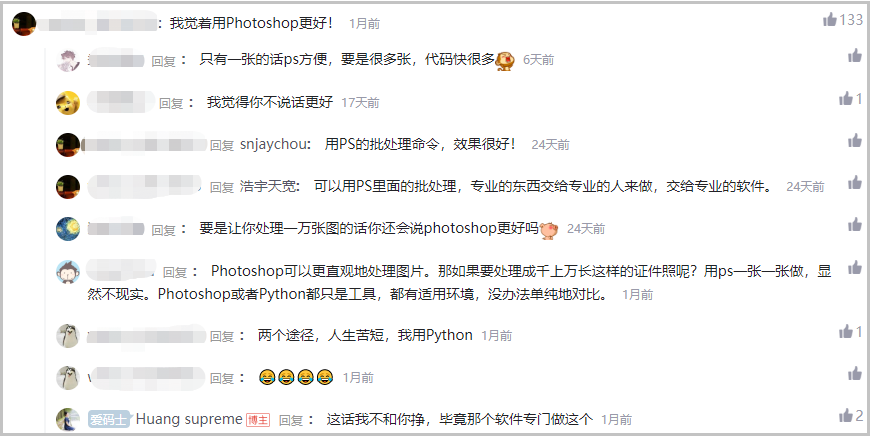Like the reply to snjaychou about PS批处理命令
This screenshot has width=872, height=438.
pos(855,141)
